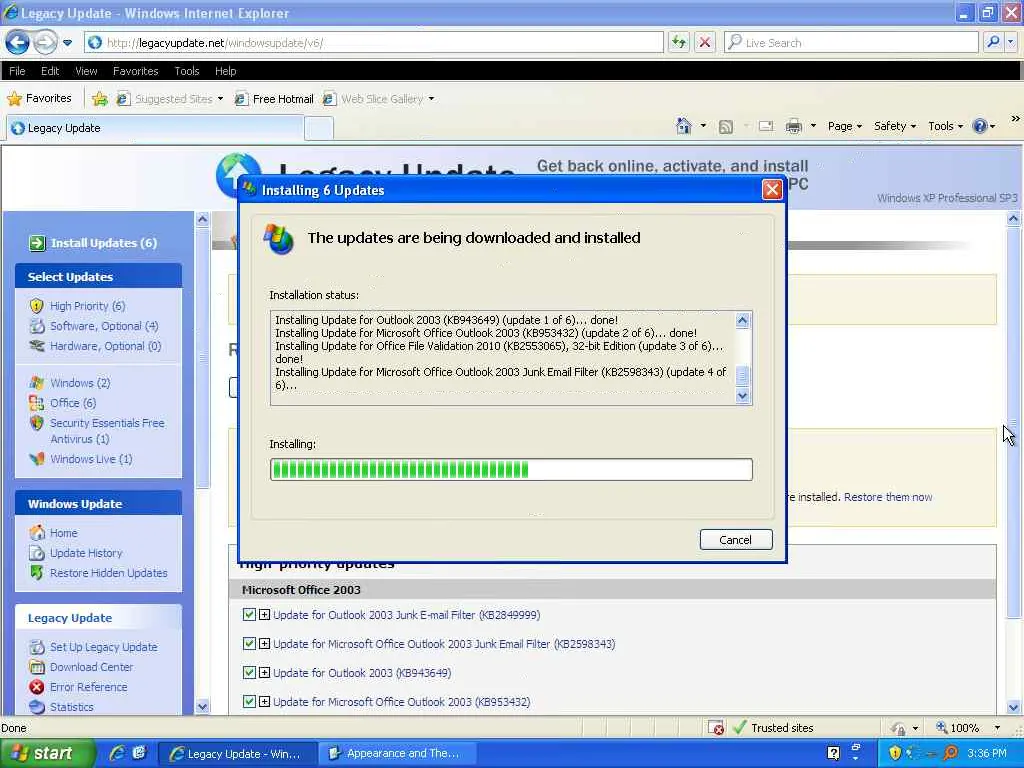The image size is (1024, 768).
Task: Open the Free Hotmail favorite link
Action: point(274,99)
